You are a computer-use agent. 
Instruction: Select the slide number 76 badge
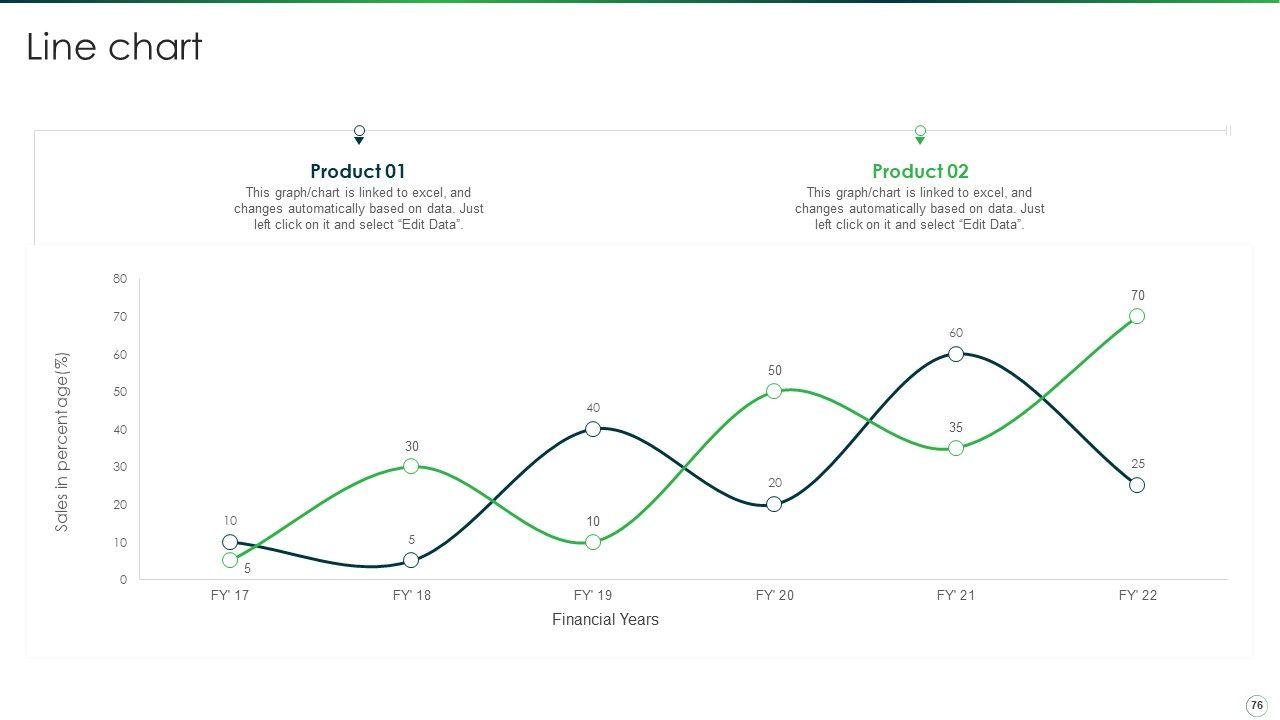pos(1256,705)
